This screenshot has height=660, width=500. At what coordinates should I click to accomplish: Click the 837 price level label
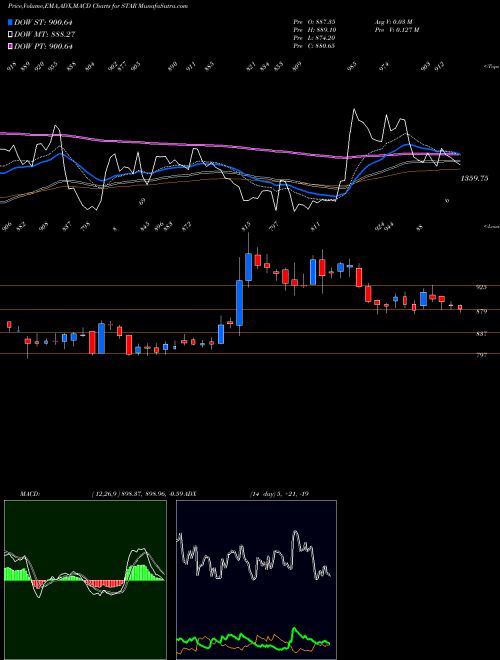click(481, 333)
